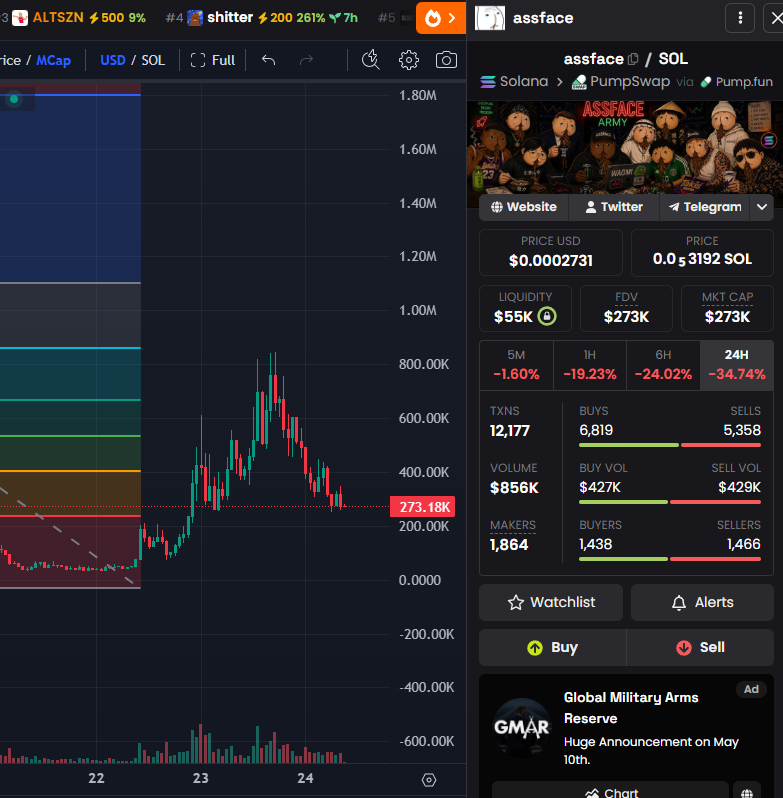Open the token Website link
This screenshot has height=798, width=783.
[x=524, y=207]
